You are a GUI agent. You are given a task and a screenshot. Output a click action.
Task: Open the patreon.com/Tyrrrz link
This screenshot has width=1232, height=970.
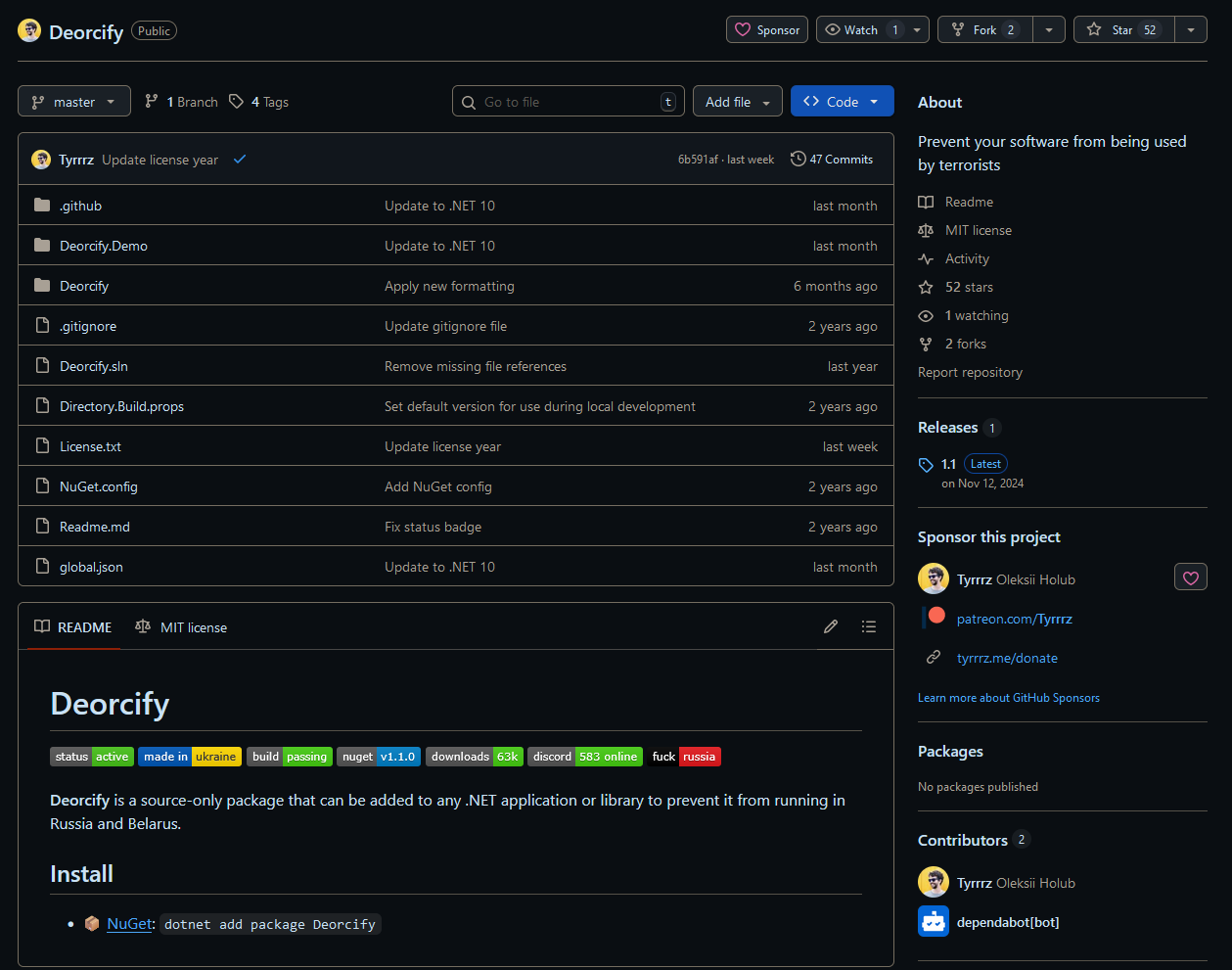pyautogui.click(x=1014, y=619)
